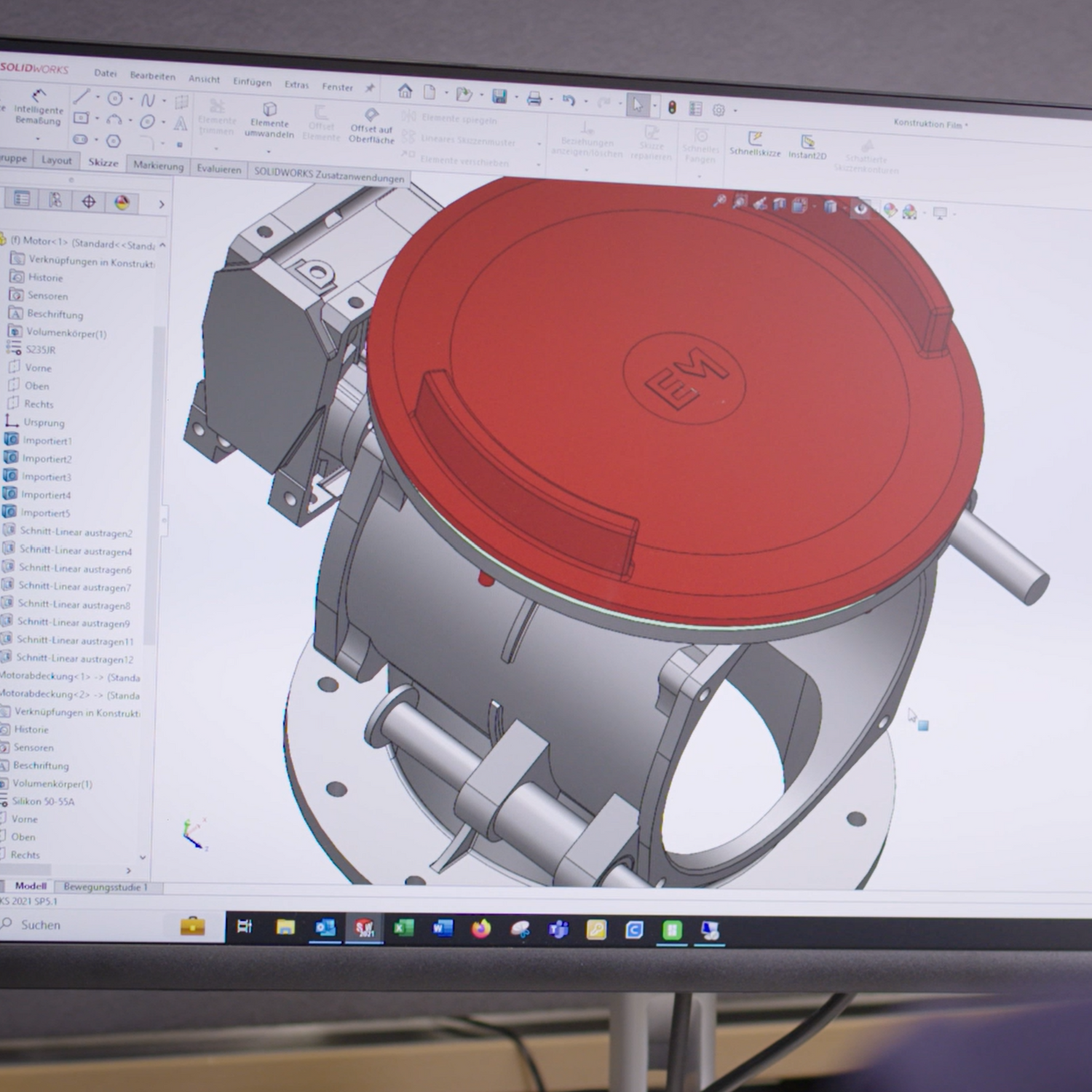
Task: Expand the options gear dropdown arrow
Action: click(x=735, y=111)
